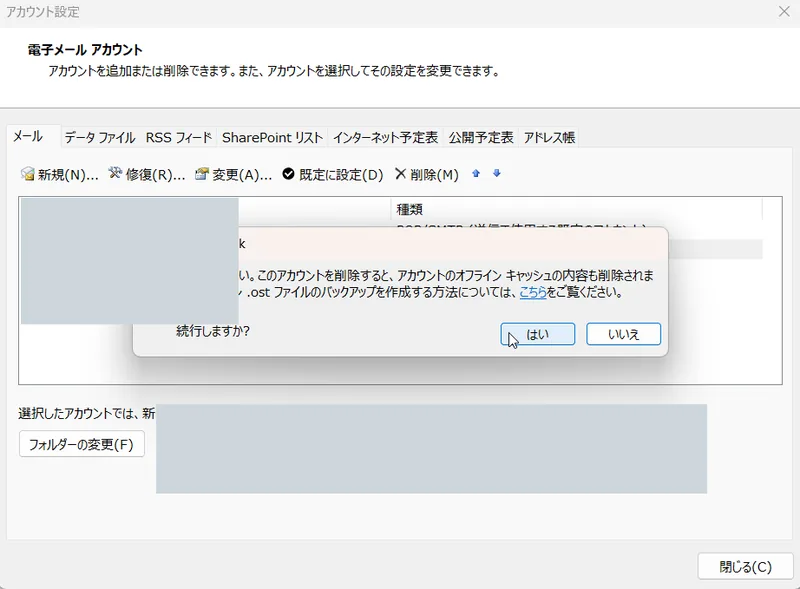Move account up with blue up arrow
The image size is (800, 589).
point(476,174)
